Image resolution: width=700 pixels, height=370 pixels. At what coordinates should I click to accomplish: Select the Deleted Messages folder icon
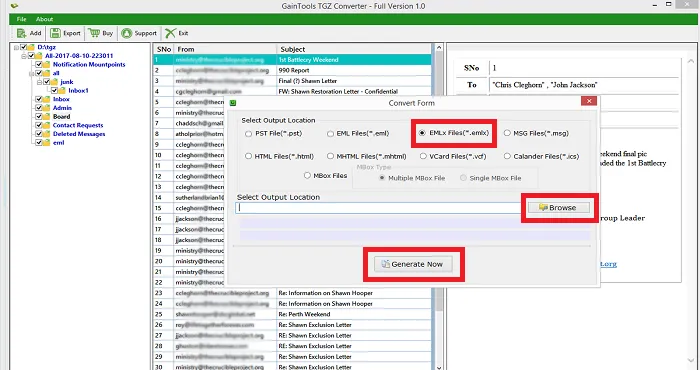(x=46, y=134)
